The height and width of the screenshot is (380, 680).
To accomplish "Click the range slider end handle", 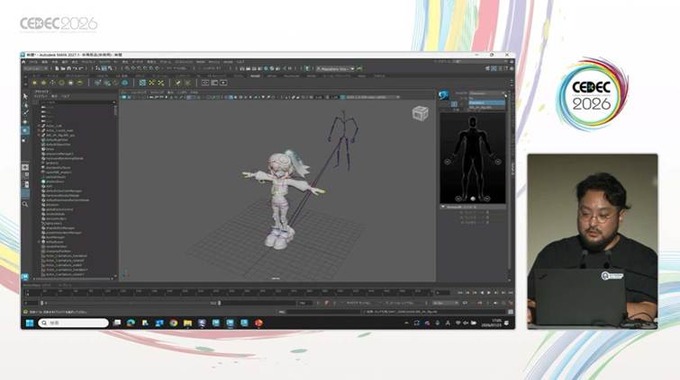I will (x=219, y=303).
